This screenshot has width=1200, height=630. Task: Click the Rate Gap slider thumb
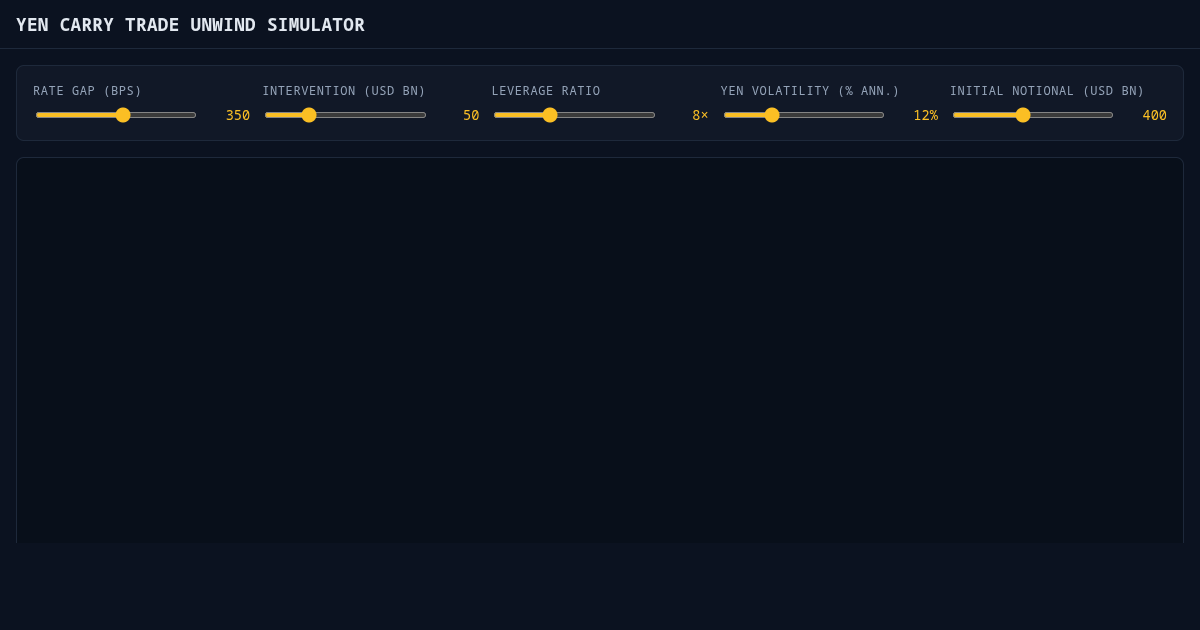pyautogui.click(x=123, y=115)
